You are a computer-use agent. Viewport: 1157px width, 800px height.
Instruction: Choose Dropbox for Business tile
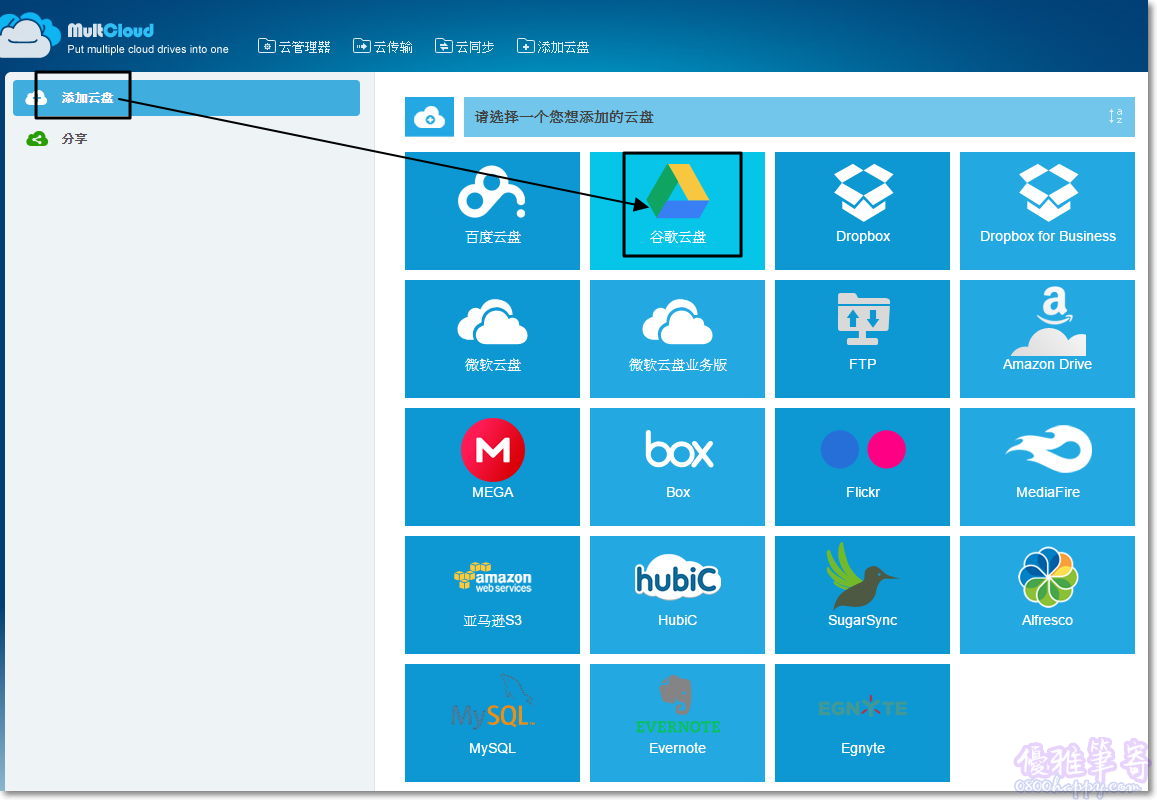point(1047,210)
